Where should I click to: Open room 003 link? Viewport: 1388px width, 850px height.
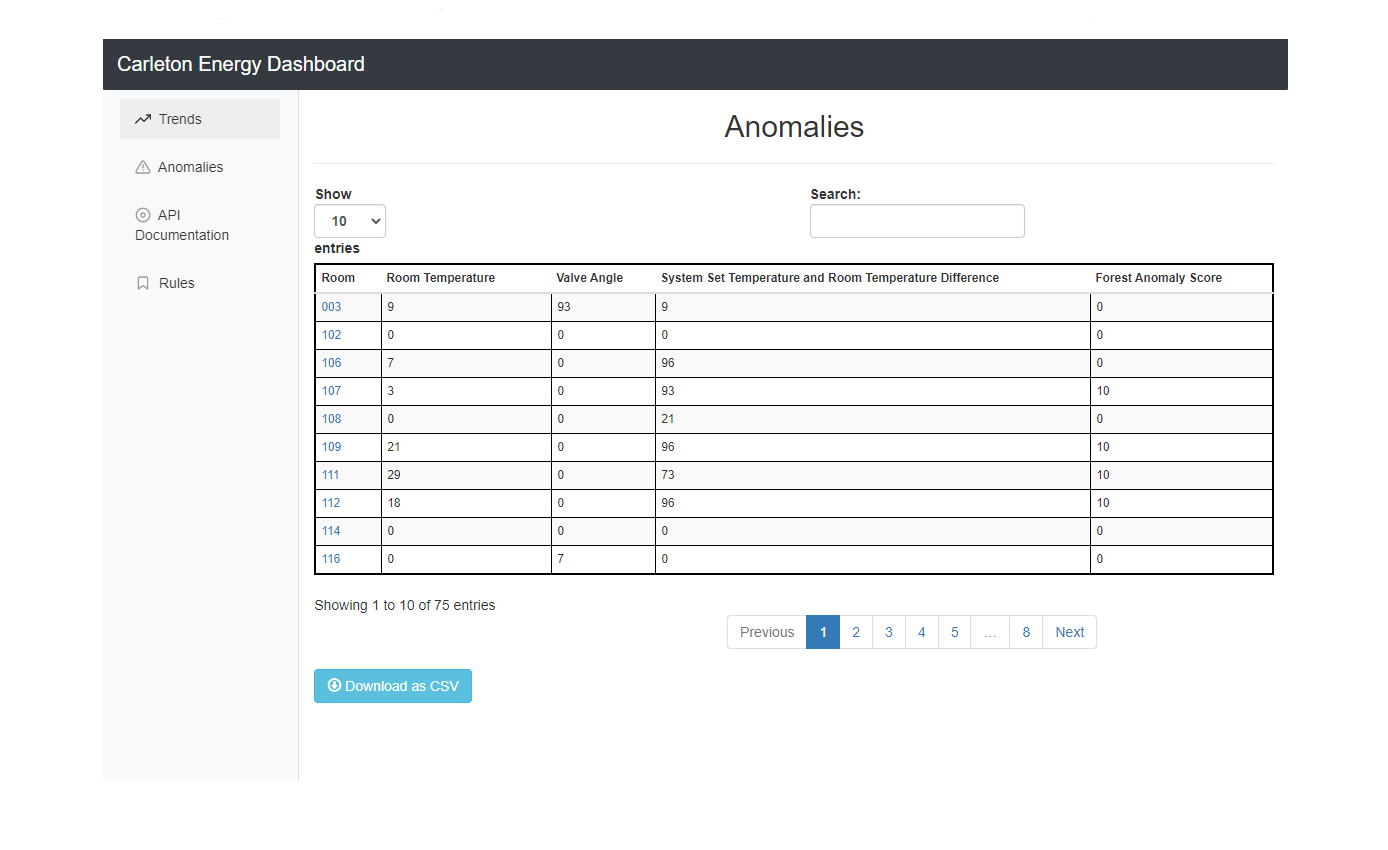click(331, 307)
